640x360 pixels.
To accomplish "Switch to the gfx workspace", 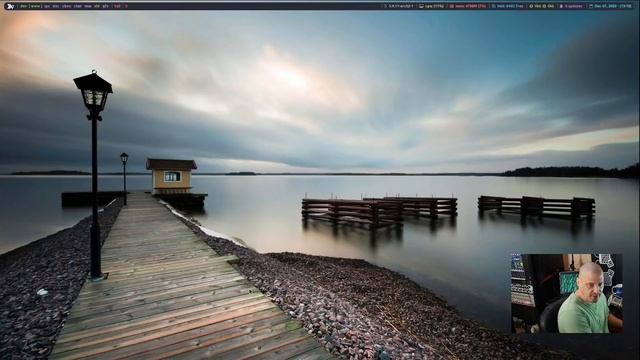I will (x=105, y=6).
